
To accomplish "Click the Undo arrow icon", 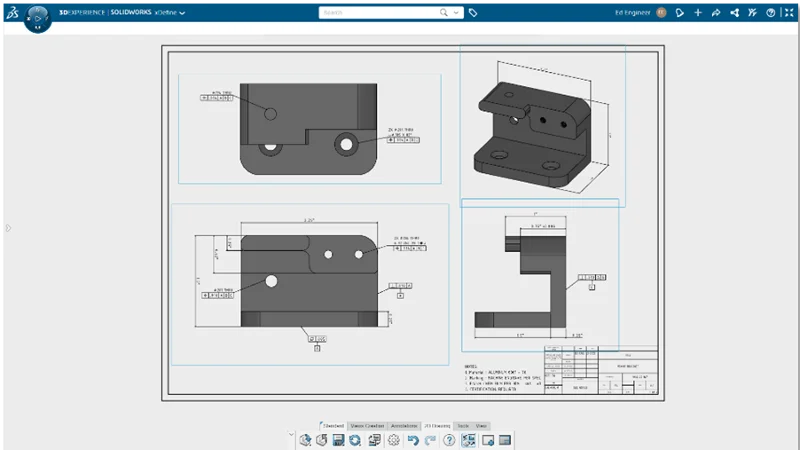I will coord(412,440).
